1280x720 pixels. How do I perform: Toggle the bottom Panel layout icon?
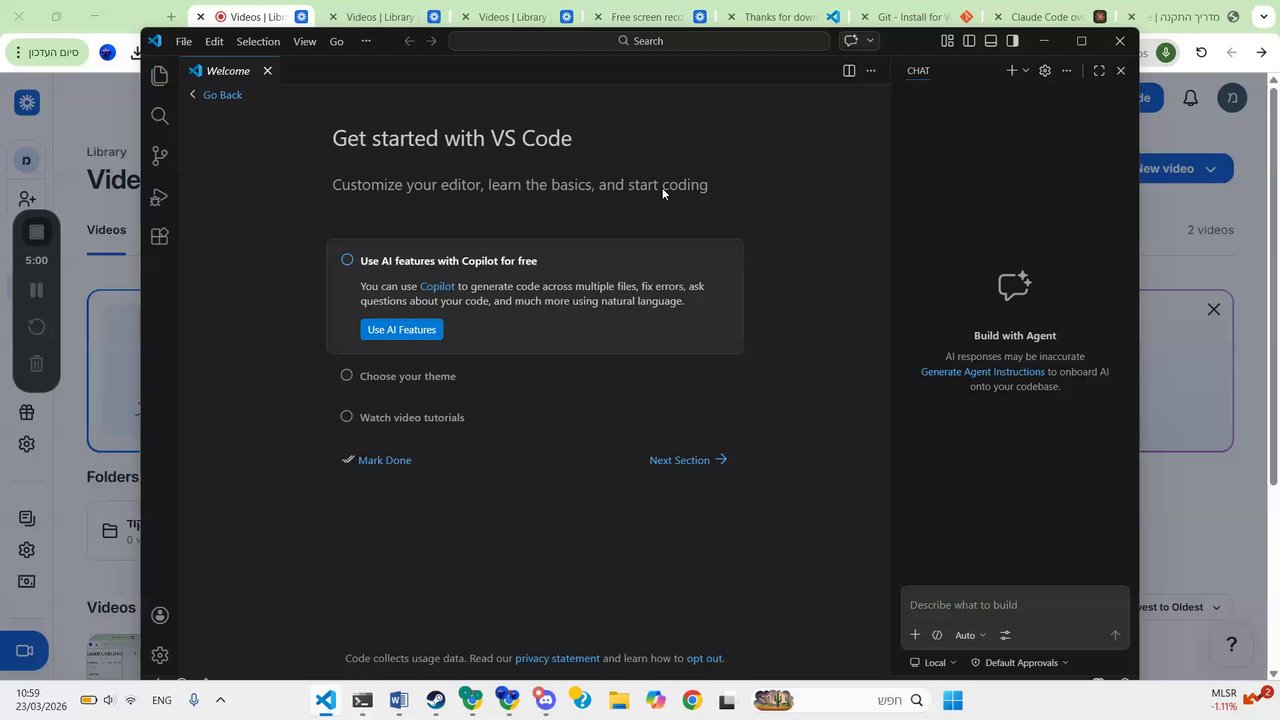coord(991,41)
